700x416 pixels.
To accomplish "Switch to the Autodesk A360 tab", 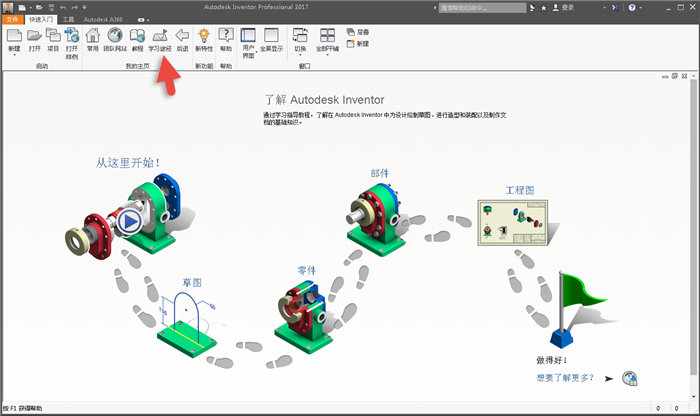I will pos(103,19).
